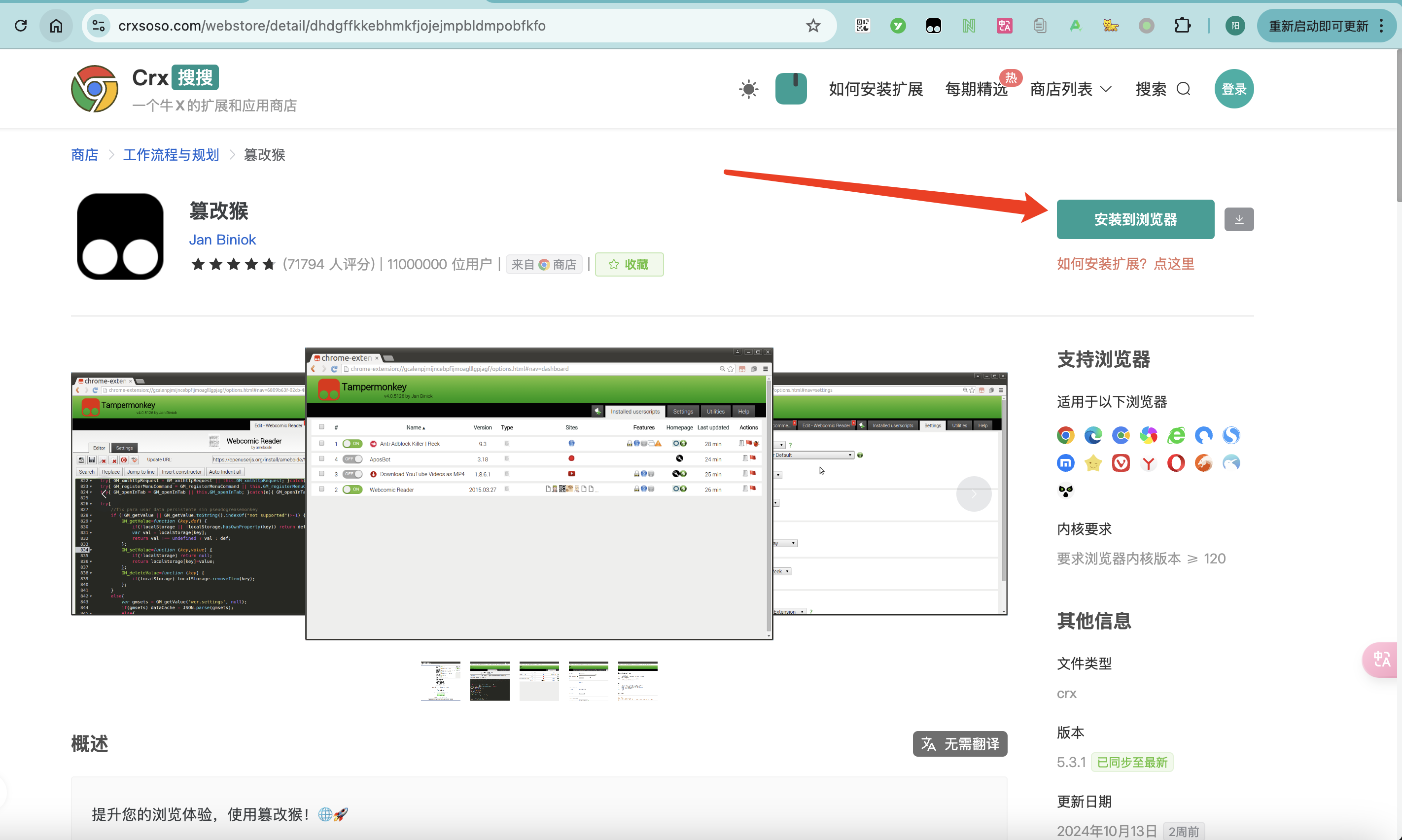This screenshot has height=840, width=1402.
Task: Open the Tampermonkey extension toolbar icon
Action: [933, 26]
